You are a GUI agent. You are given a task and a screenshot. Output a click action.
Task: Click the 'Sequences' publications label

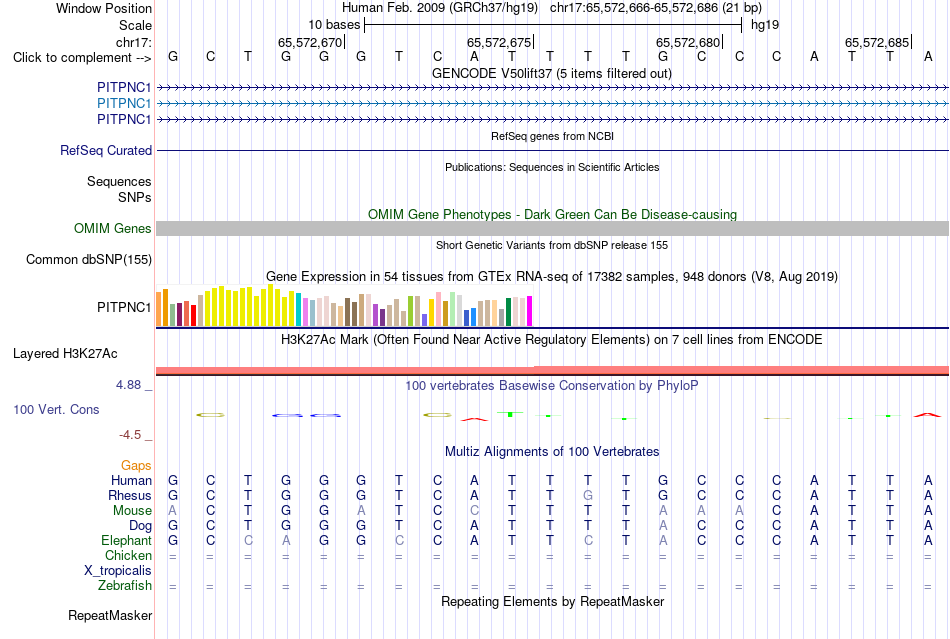119,182
